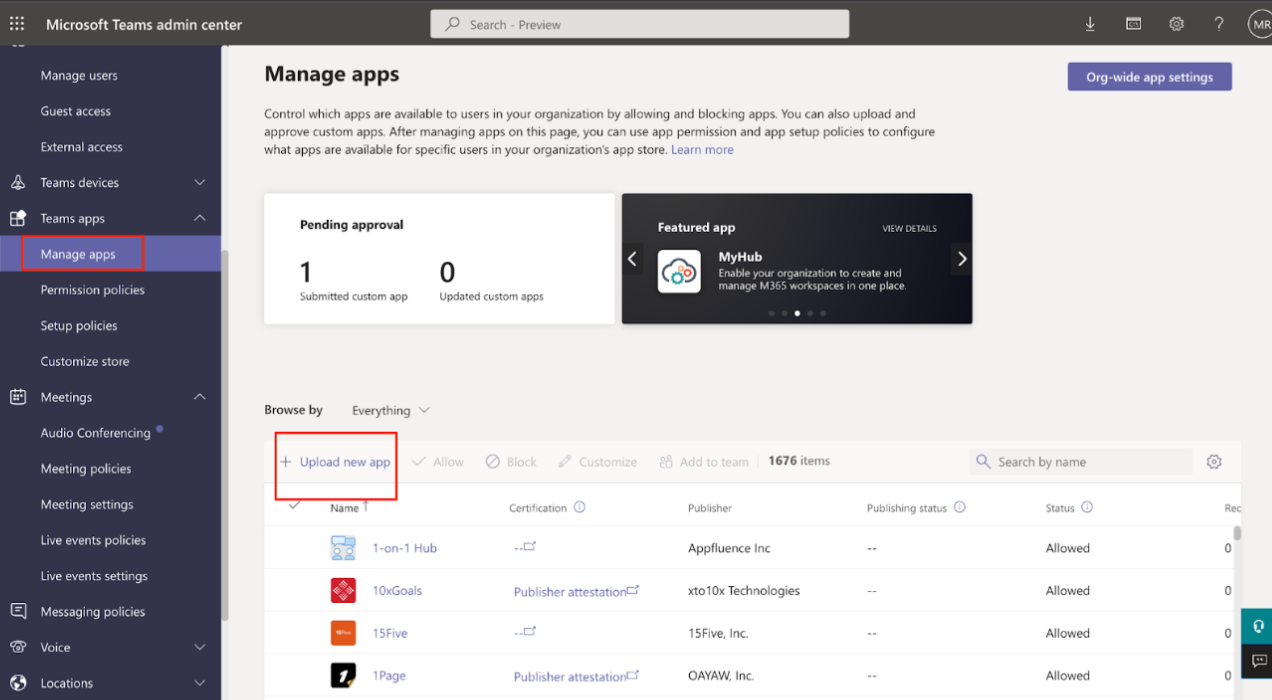
Task: Open the headset support floating button
Action: pyautogui.click(x=1257, y=626)
